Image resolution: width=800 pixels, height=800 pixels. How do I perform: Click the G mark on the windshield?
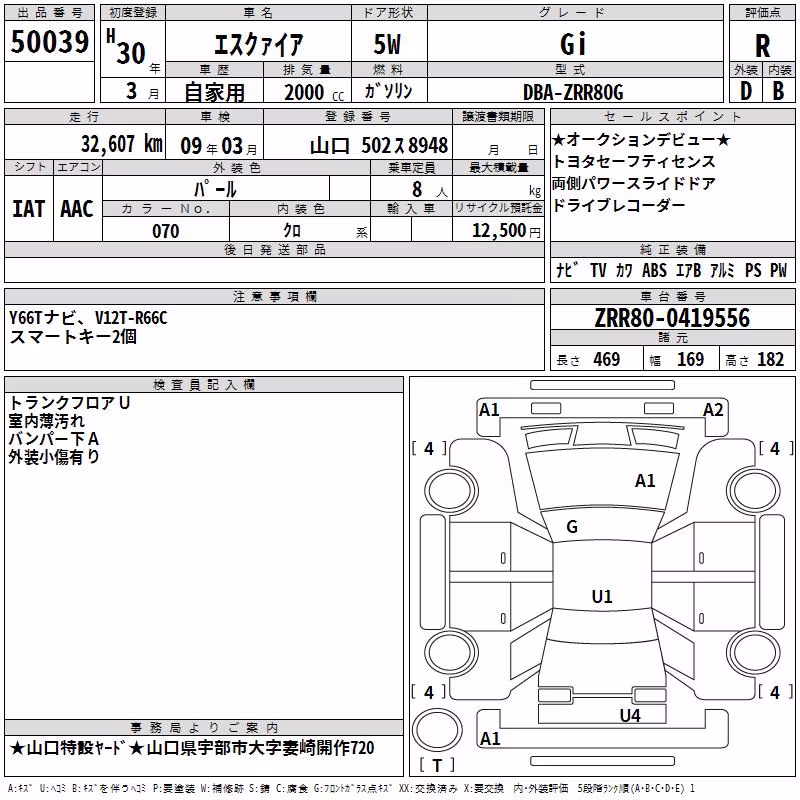[572, 527]
